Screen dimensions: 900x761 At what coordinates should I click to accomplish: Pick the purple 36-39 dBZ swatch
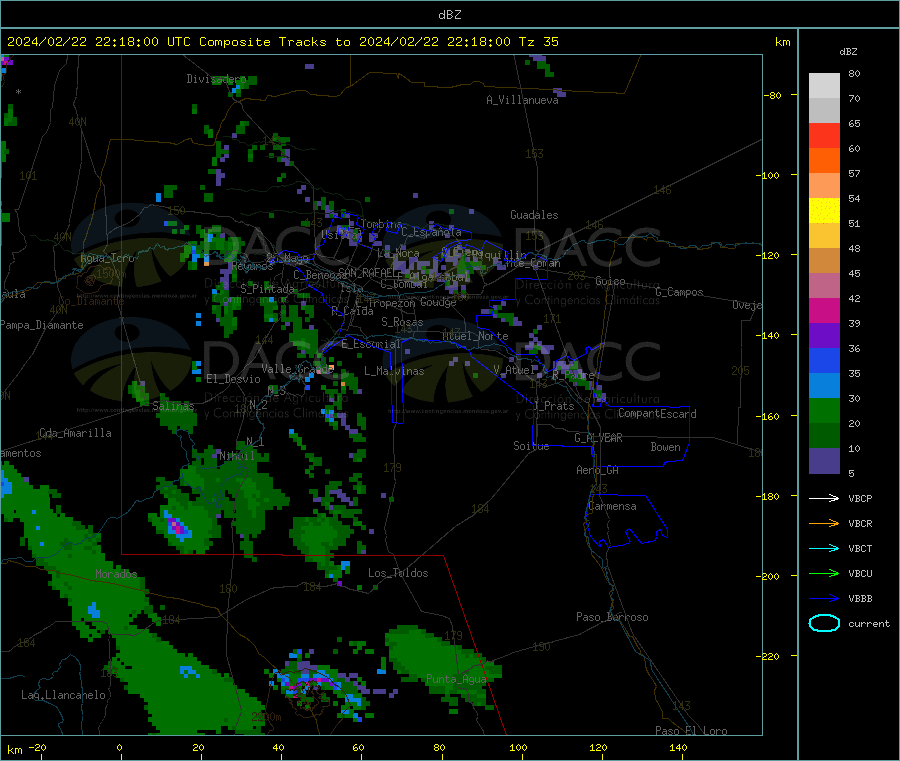click(824, 336)
